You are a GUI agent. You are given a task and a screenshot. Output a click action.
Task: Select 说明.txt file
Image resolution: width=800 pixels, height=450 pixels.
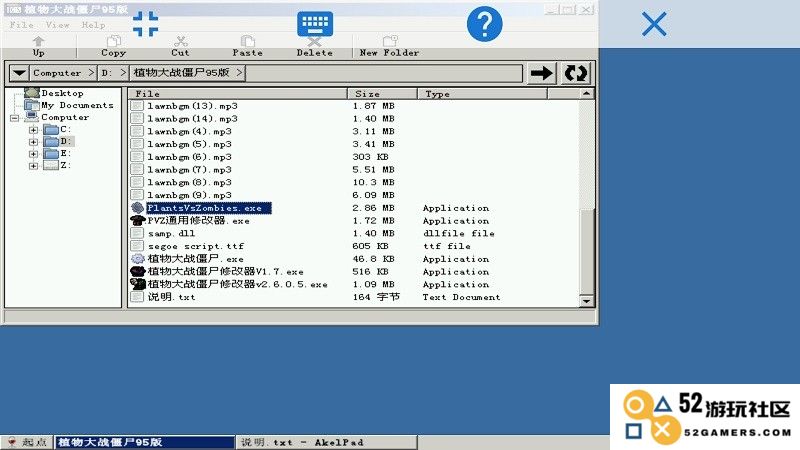(171, 297)
